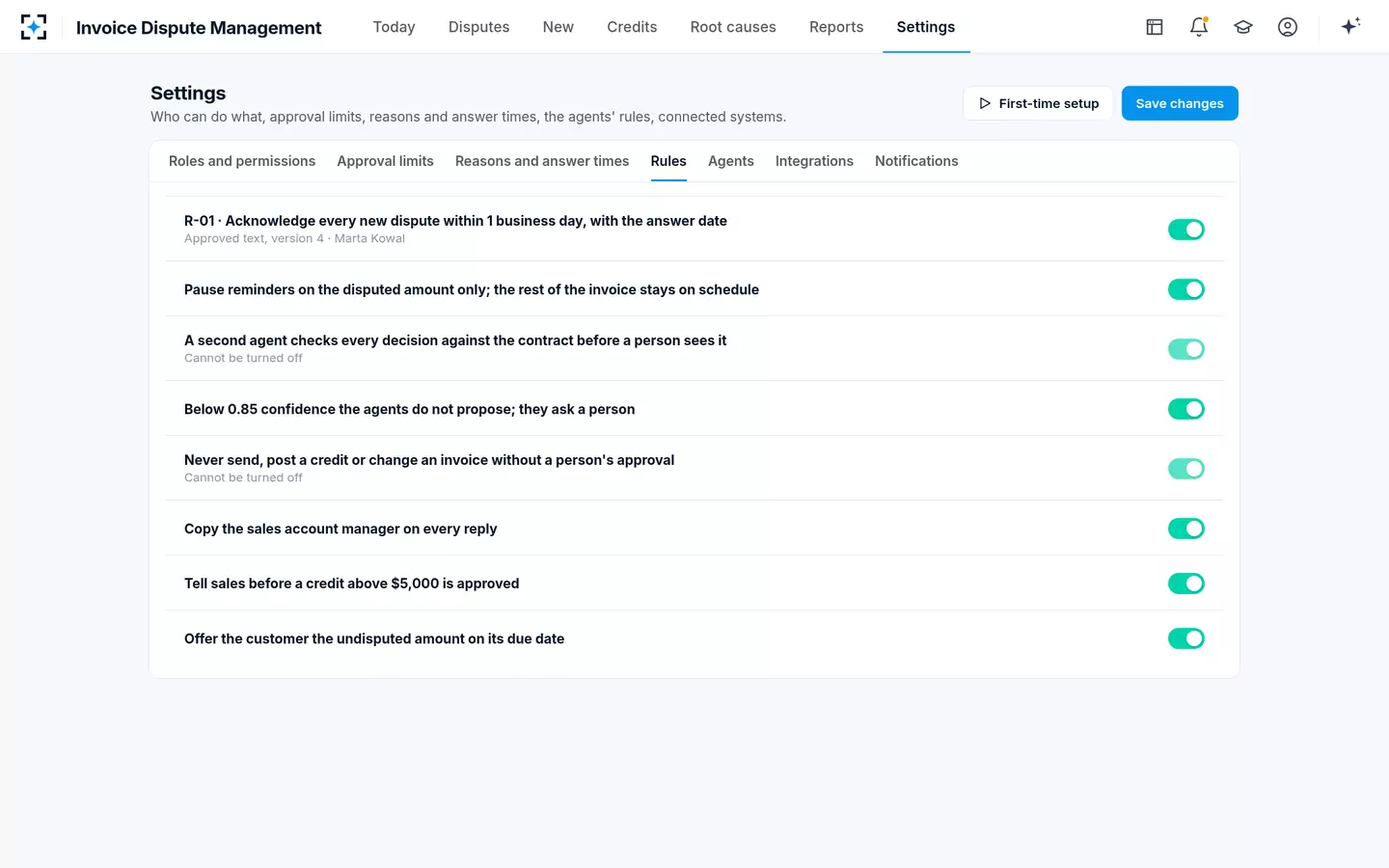Go to the Today page
This screenshot has width=1389, height=868.
[395, 27]
